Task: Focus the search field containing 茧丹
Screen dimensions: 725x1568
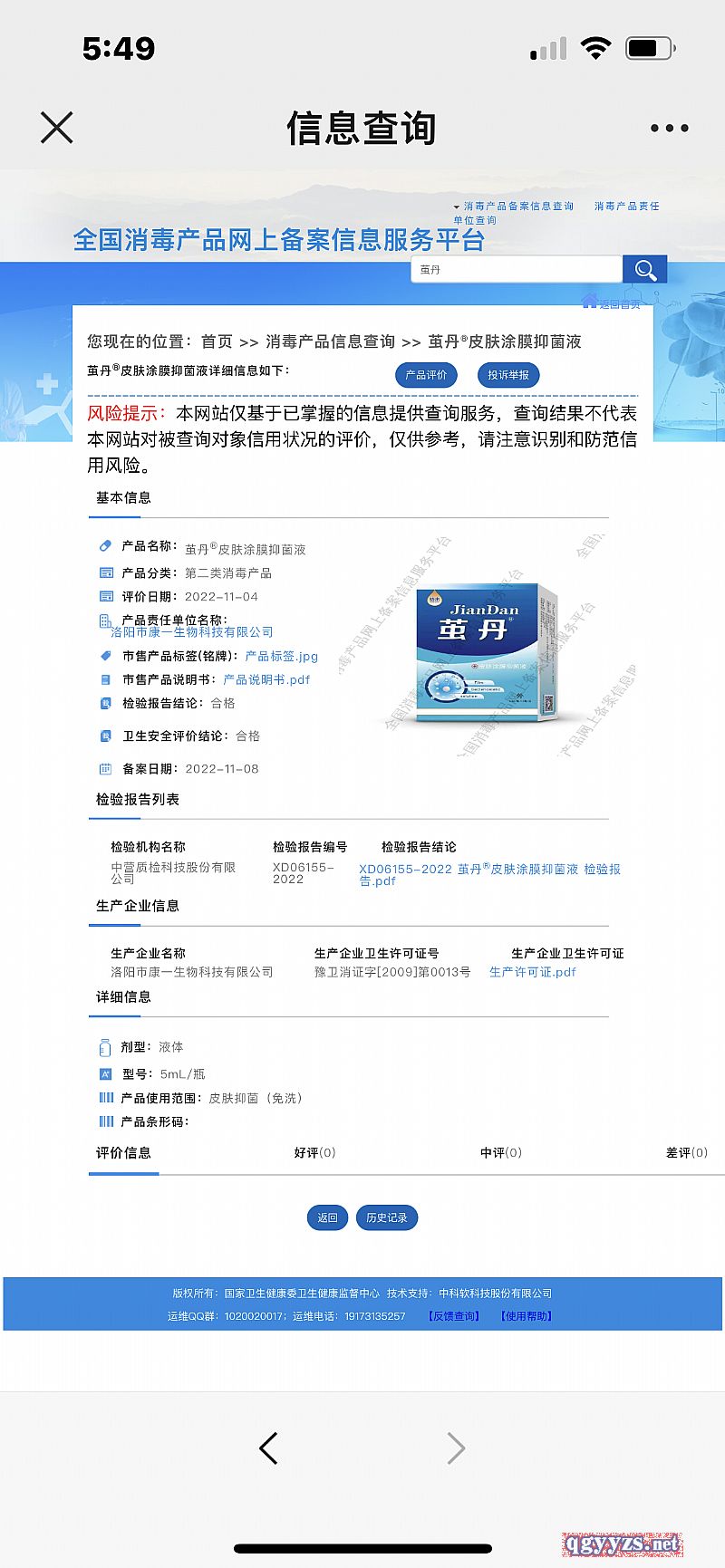Action: 517,270
